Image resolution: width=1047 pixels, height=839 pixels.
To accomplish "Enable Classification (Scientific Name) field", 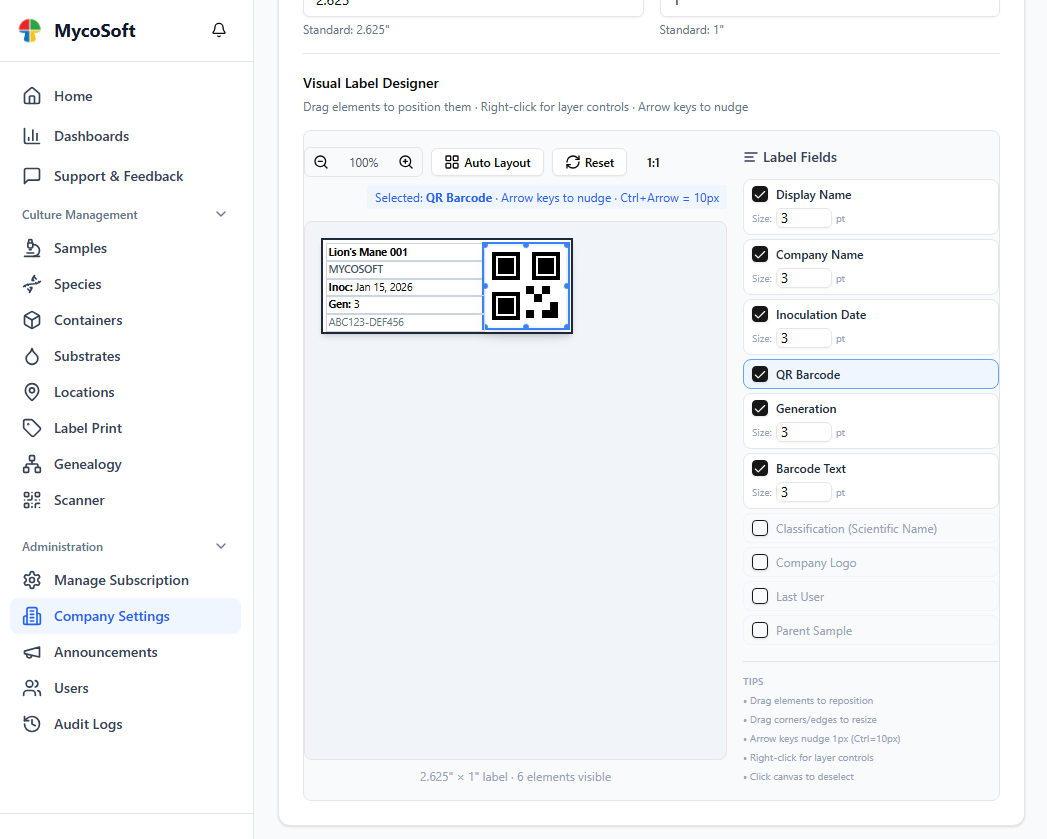I will coord(760,529).
